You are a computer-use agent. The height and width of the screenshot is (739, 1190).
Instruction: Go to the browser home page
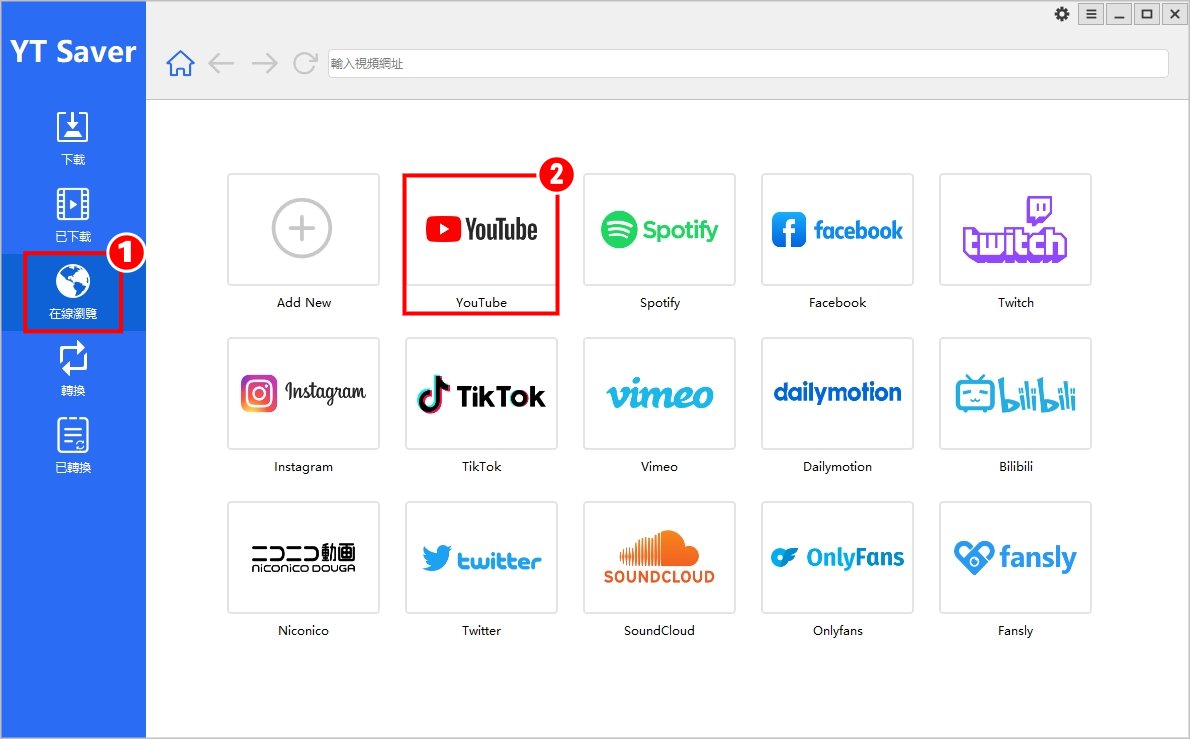[181, 63]
